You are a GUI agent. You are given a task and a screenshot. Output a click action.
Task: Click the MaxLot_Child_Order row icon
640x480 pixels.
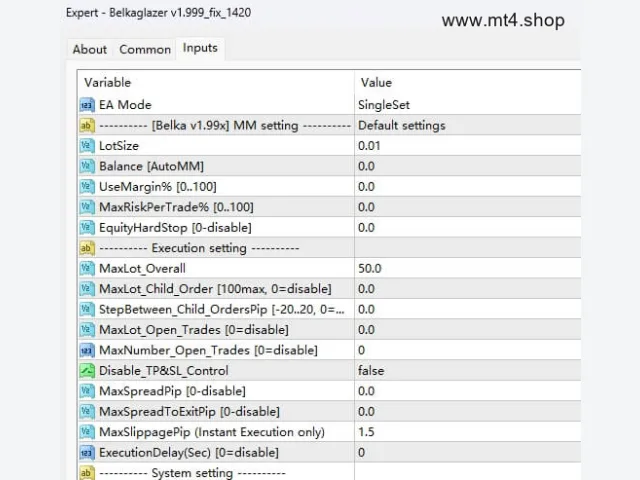coord(87,289)
